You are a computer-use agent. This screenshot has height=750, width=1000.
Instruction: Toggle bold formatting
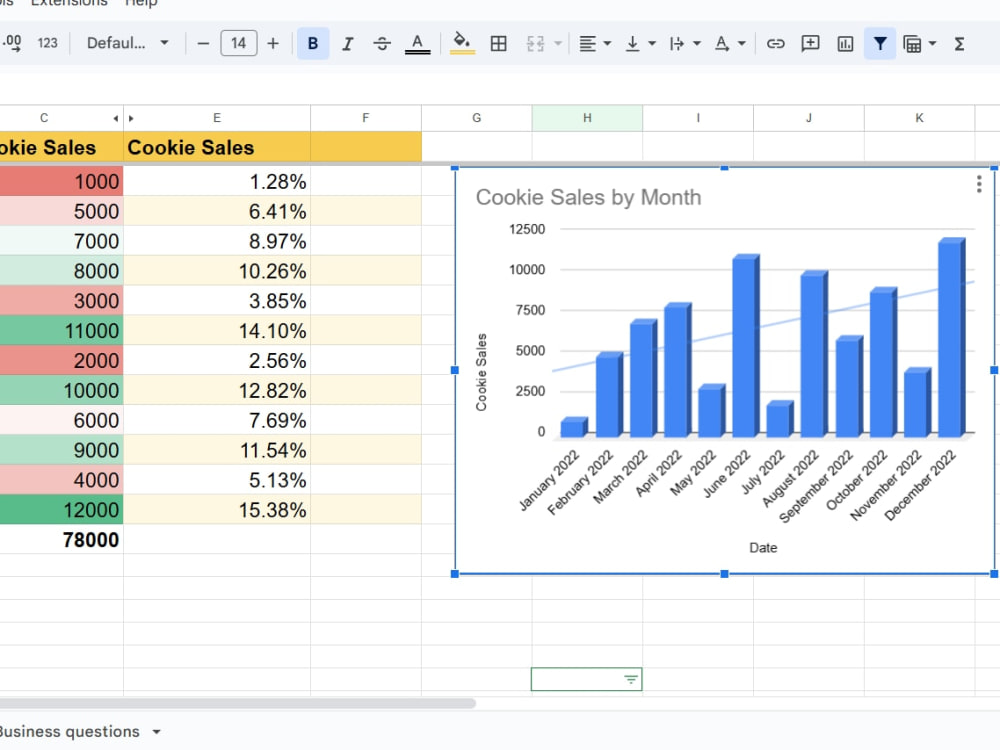[313, 43]
